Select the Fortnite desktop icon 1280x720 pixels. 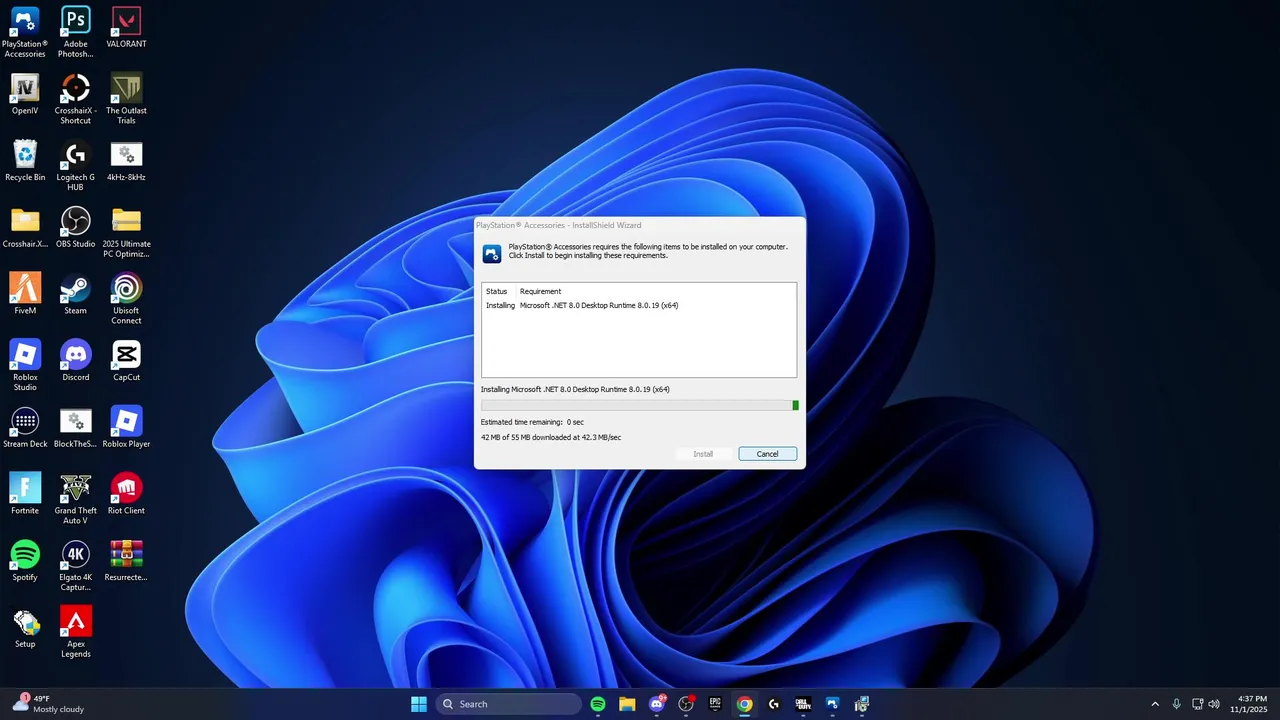pyautogui.click(x=25, y=494)
